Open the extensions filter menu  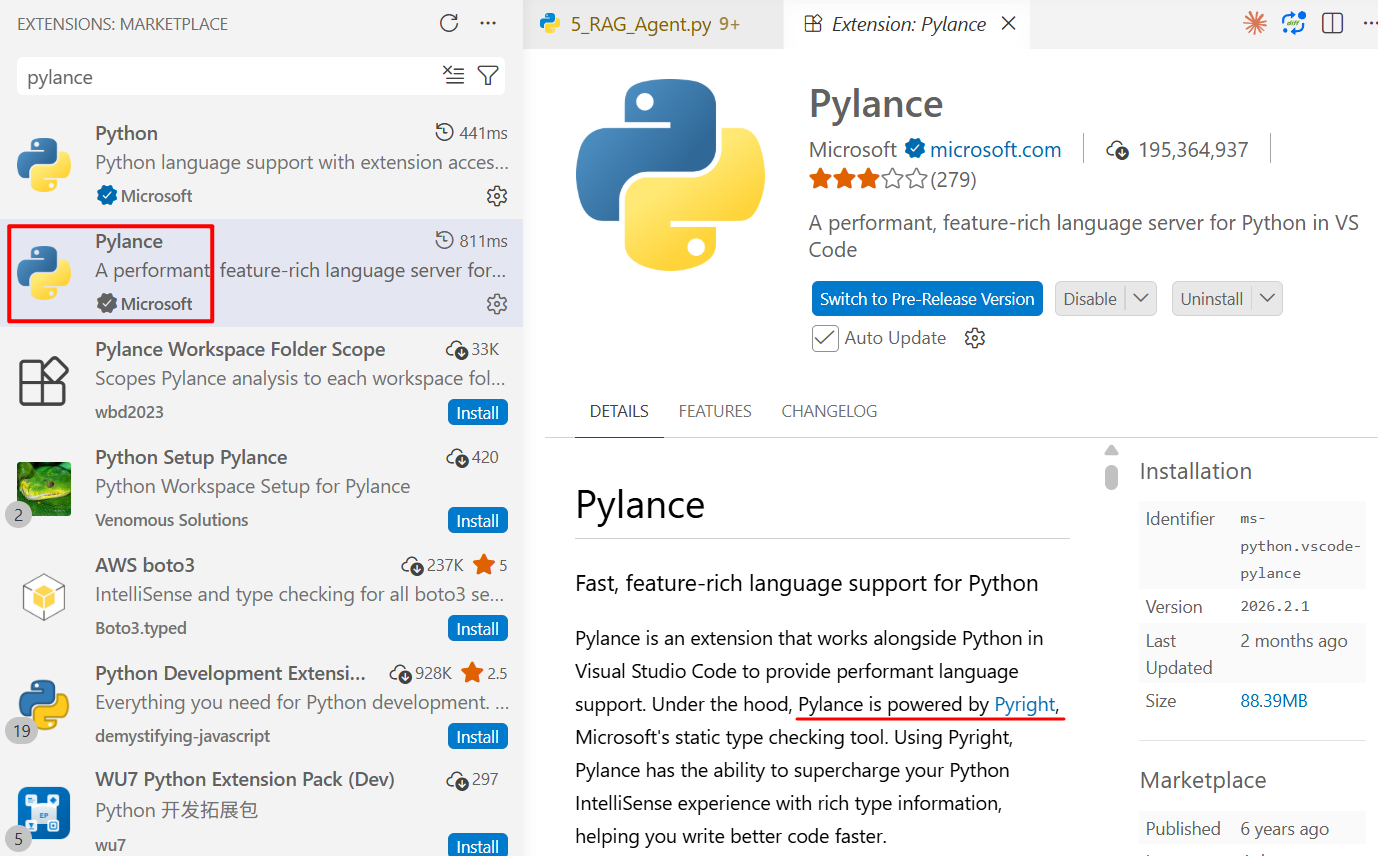tap(488, 76)
